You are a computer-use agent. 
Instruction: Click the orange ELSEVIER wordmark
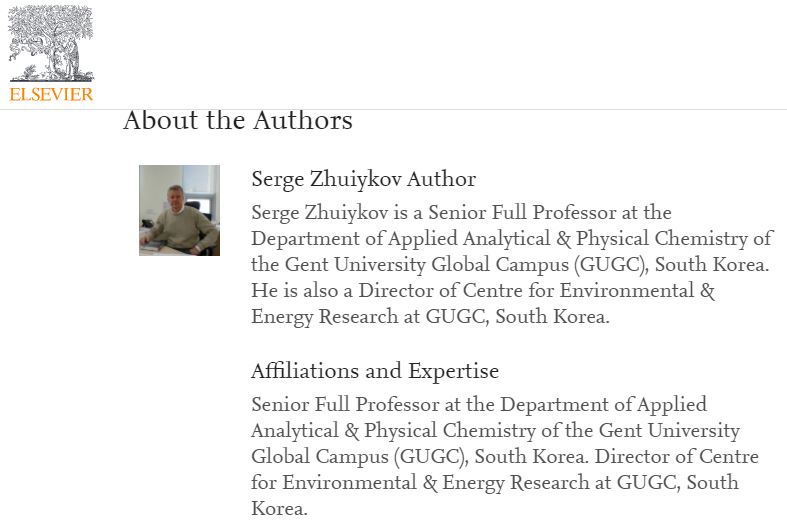click(x=51, y=94)
